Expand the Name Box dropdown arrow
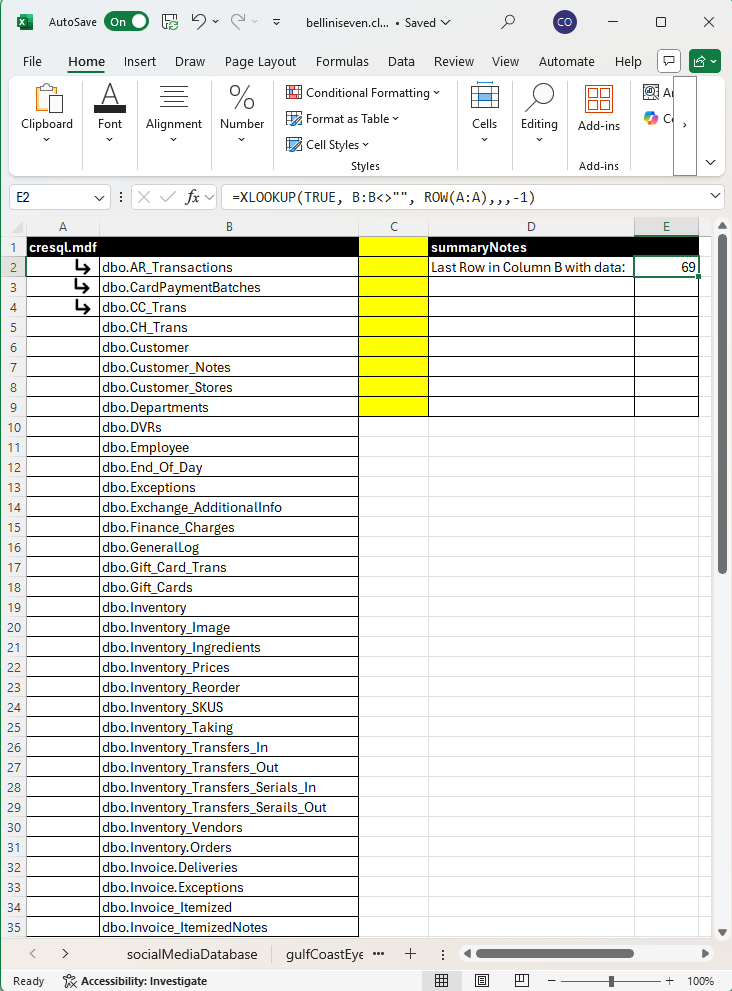Image resolution: width=732 pixels, height=991 pixels. pos(99,197)
